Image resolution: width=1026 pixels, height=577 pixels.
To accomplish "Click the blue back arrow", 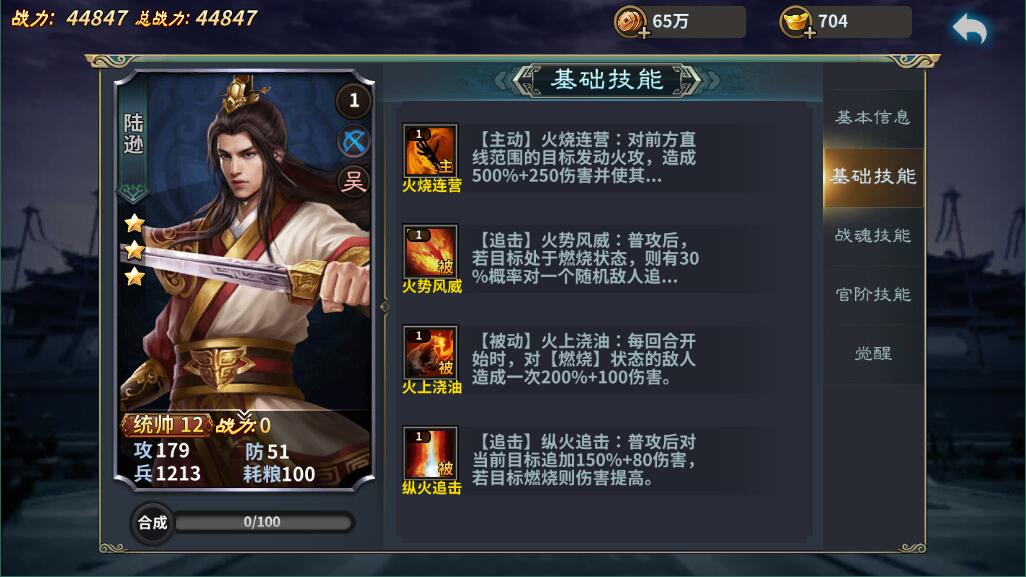I will [970, 29].
